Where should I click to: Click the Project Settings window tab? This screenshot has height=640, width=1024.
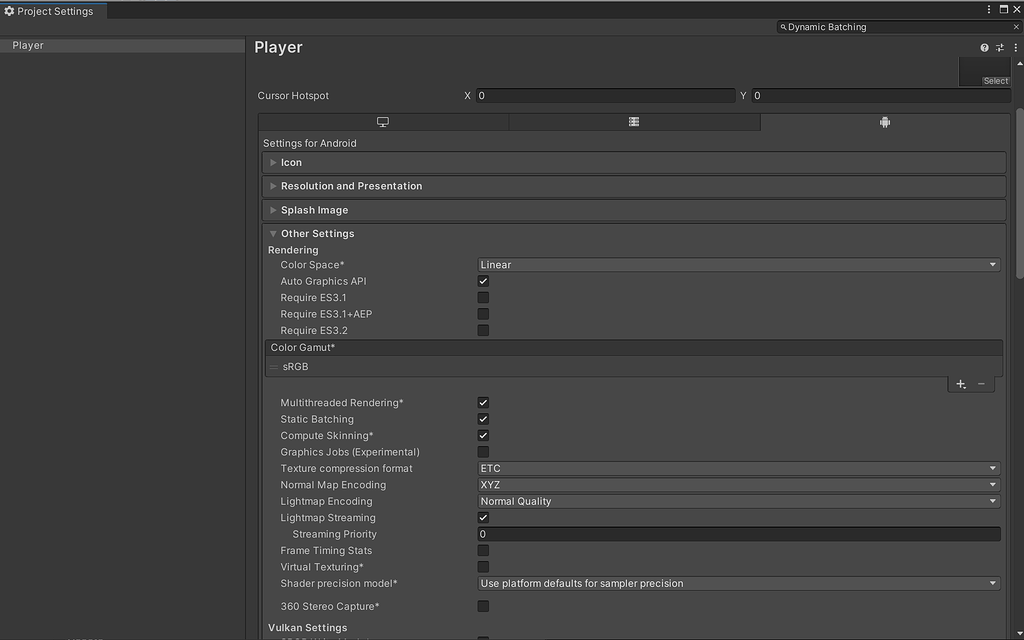click(52, 10)
